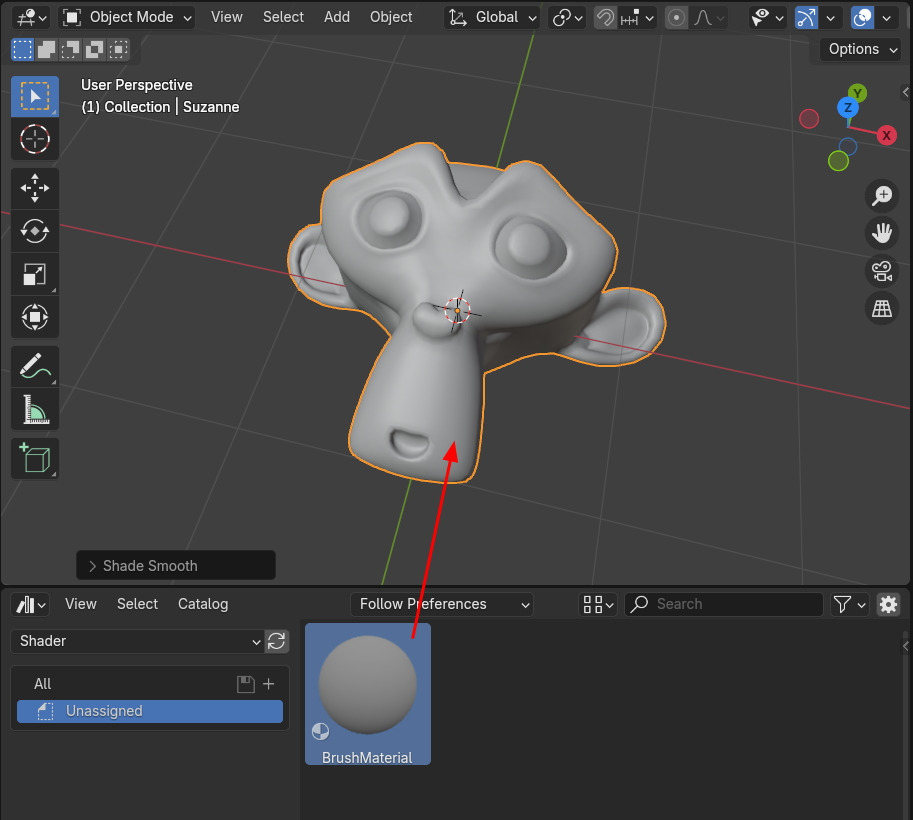
Task: Add a new asset catalog with plus icon
Action: pyautogui.click(x=268, y=684)
